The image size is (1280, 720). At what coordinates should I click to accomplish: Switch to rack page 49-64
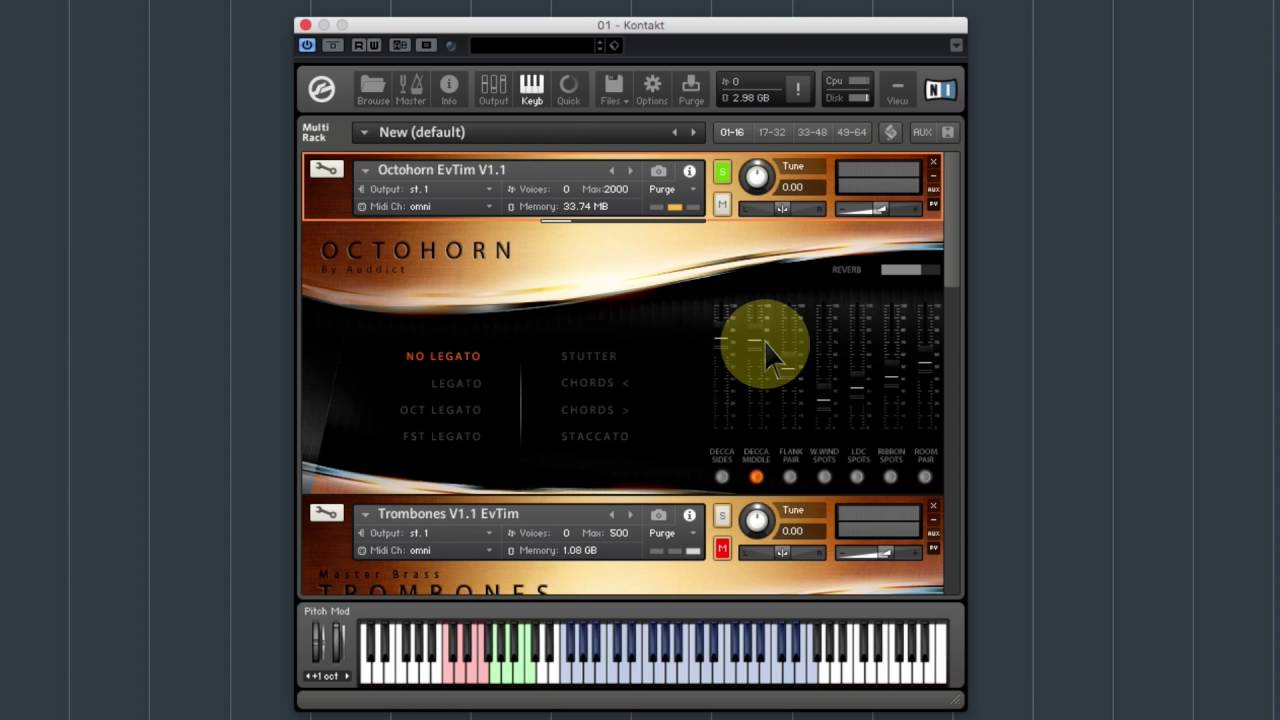coord(852,132)
